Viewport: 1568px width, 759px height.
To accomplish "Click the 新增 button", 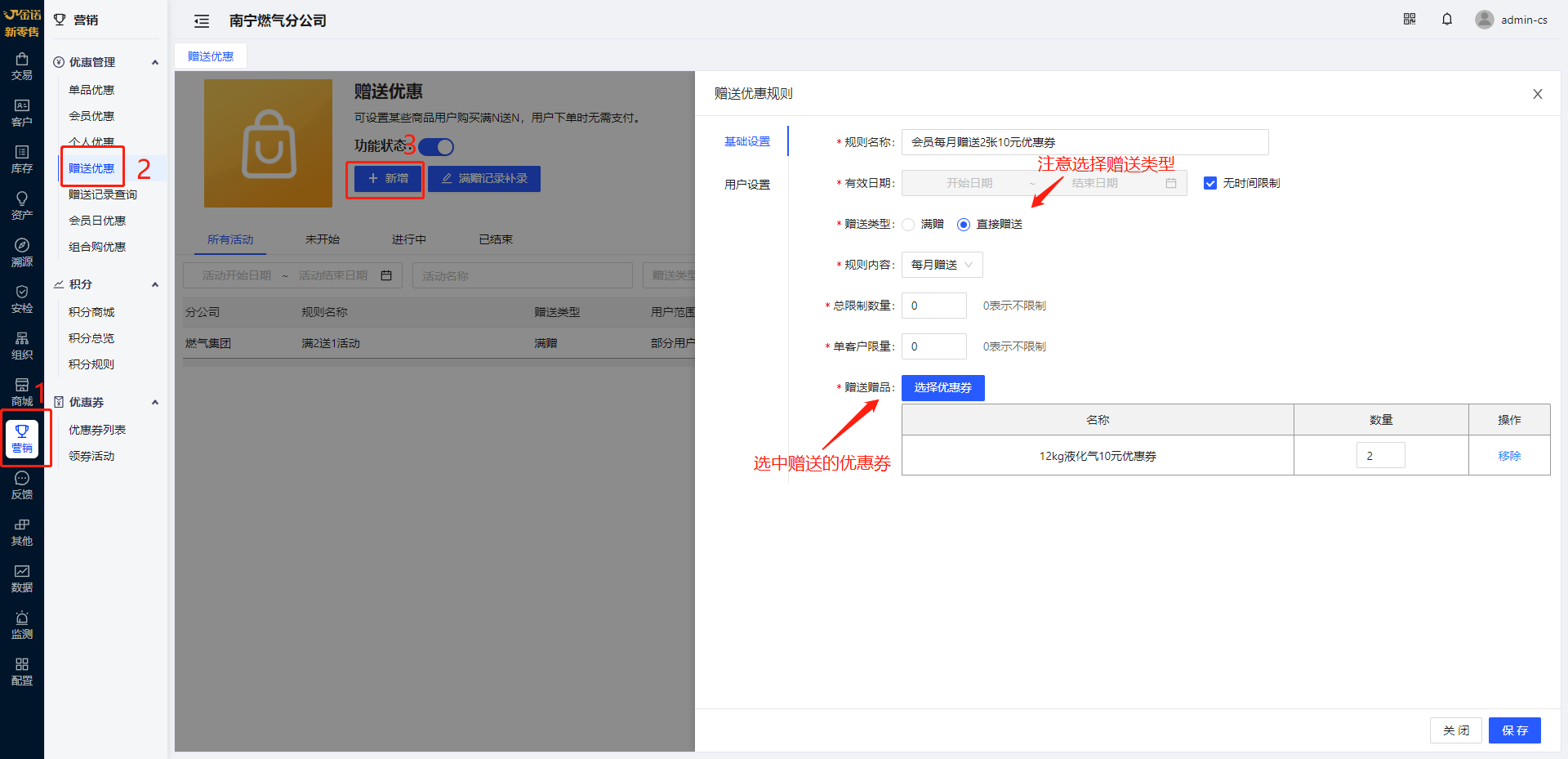I will click(x=388, y=178).
